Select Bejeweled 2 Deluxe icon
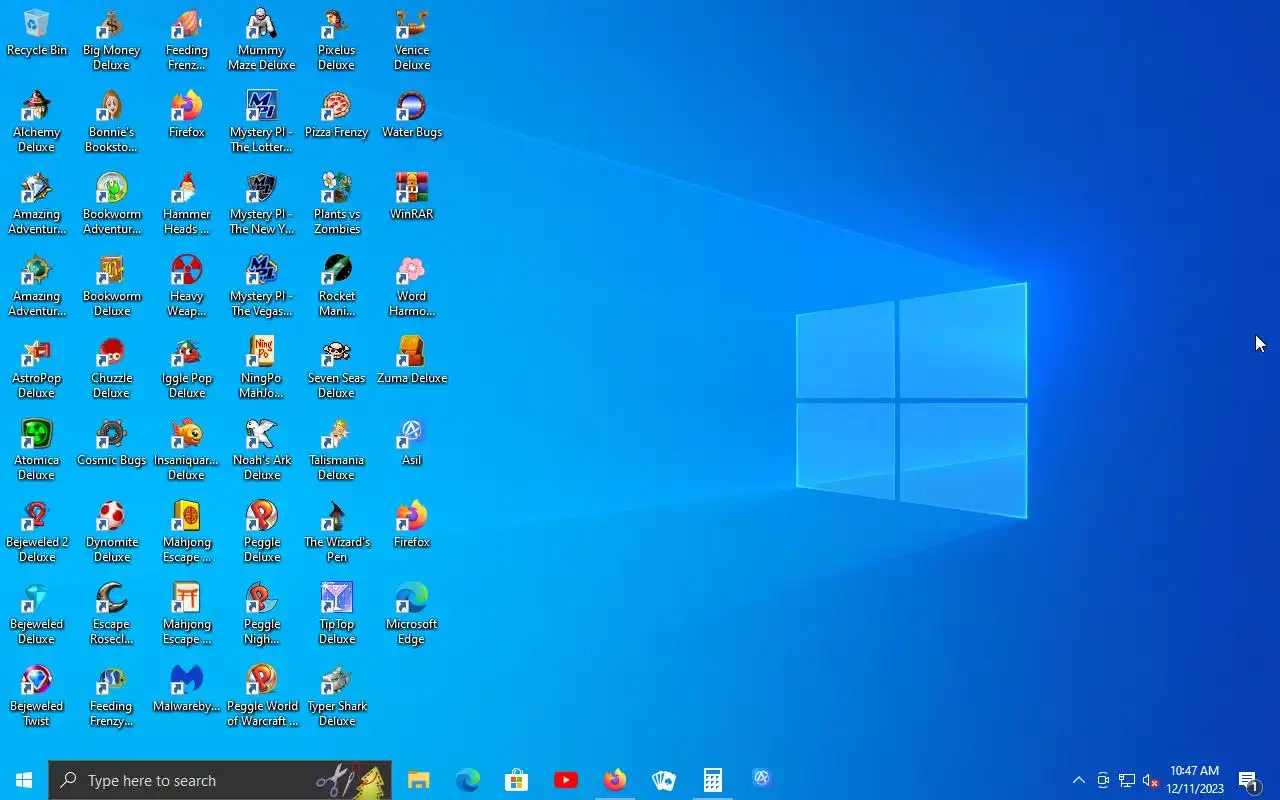1280x800 pixels. (x=37, y=532)
